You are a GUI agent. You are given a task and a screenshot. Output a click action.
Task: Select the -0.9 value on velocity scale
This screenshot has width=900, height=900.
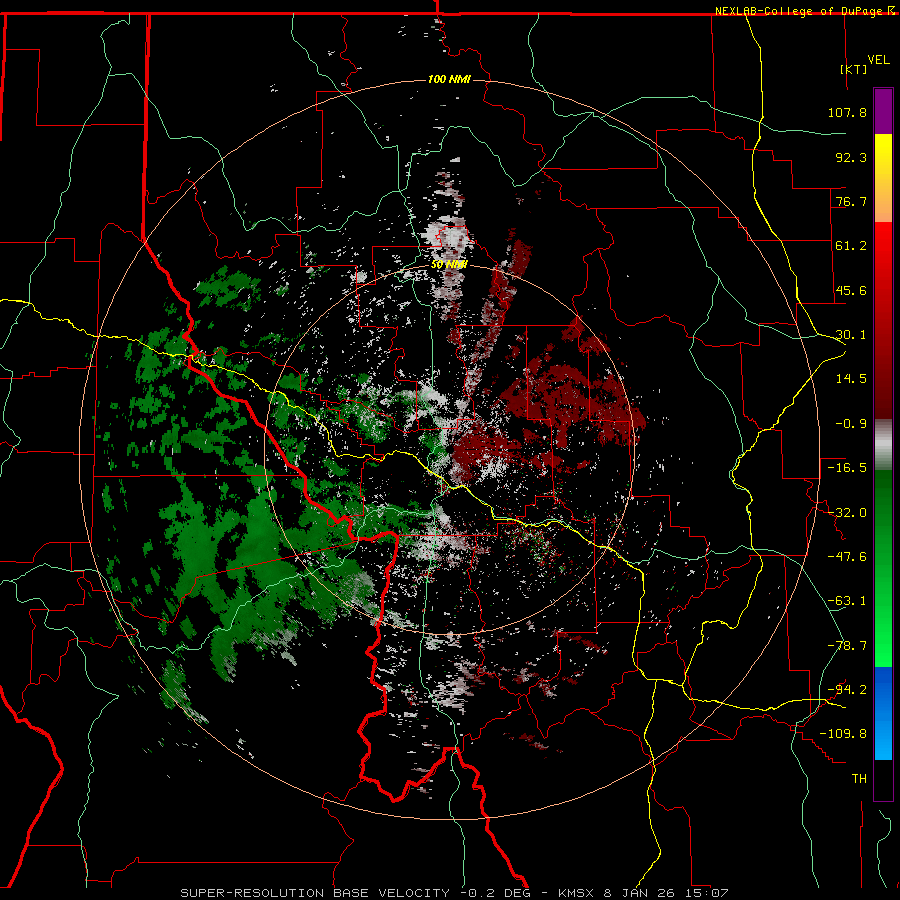coord(851,424)
